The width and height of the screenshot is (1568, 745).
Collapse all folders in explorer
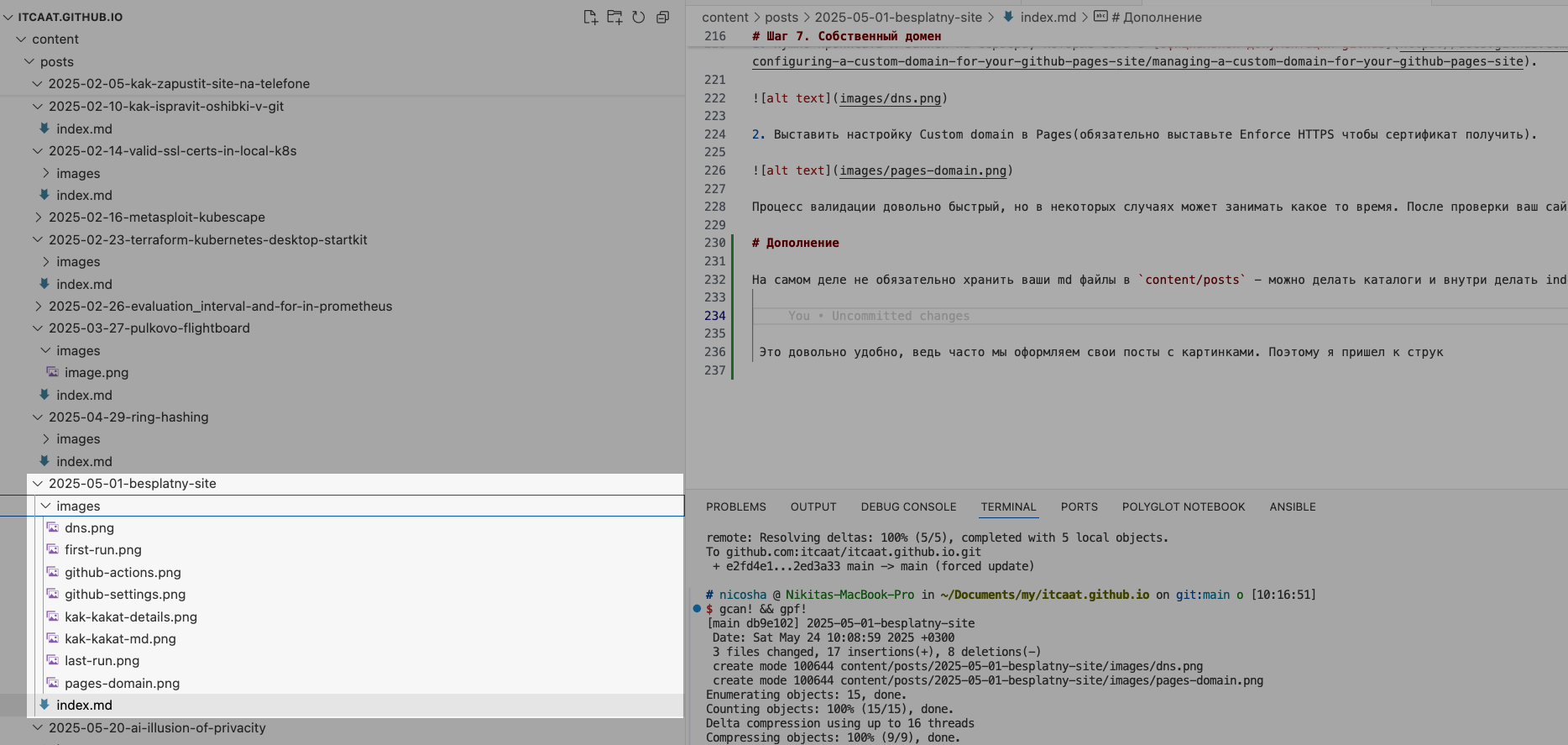click(x=662, y=17)
